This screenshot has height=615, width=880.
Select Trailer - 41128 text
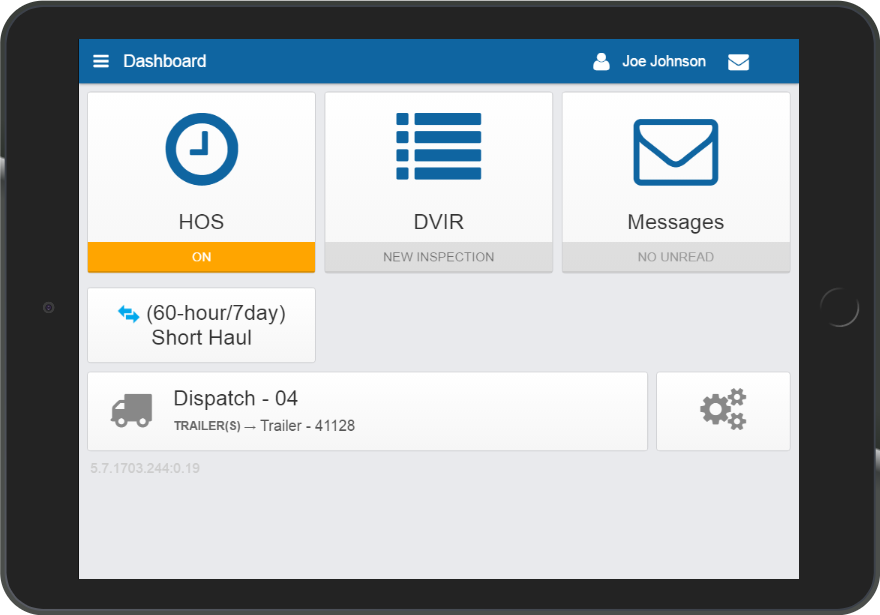pos(308,426)
